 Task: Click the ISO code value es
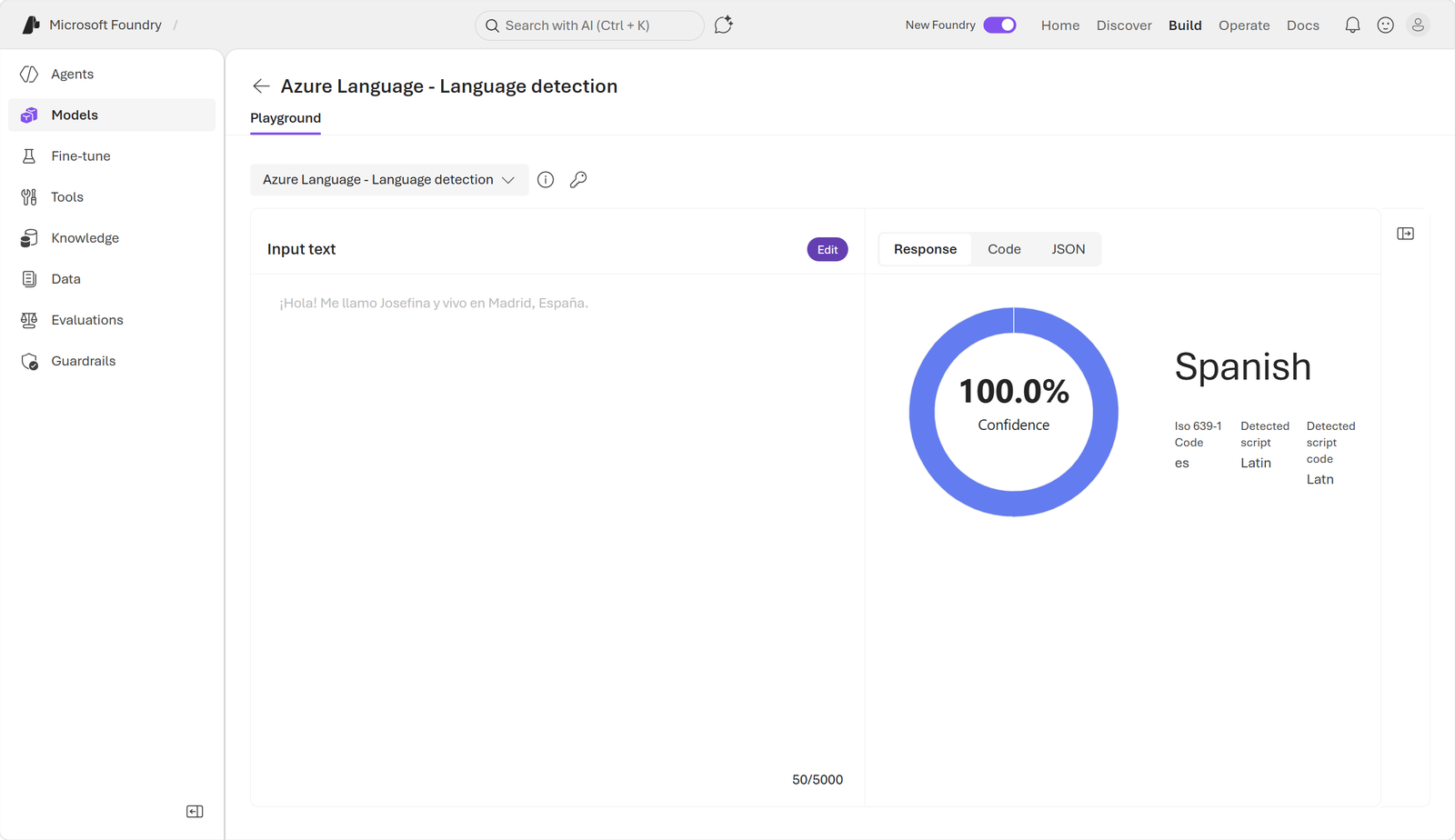pos(1181,463)
